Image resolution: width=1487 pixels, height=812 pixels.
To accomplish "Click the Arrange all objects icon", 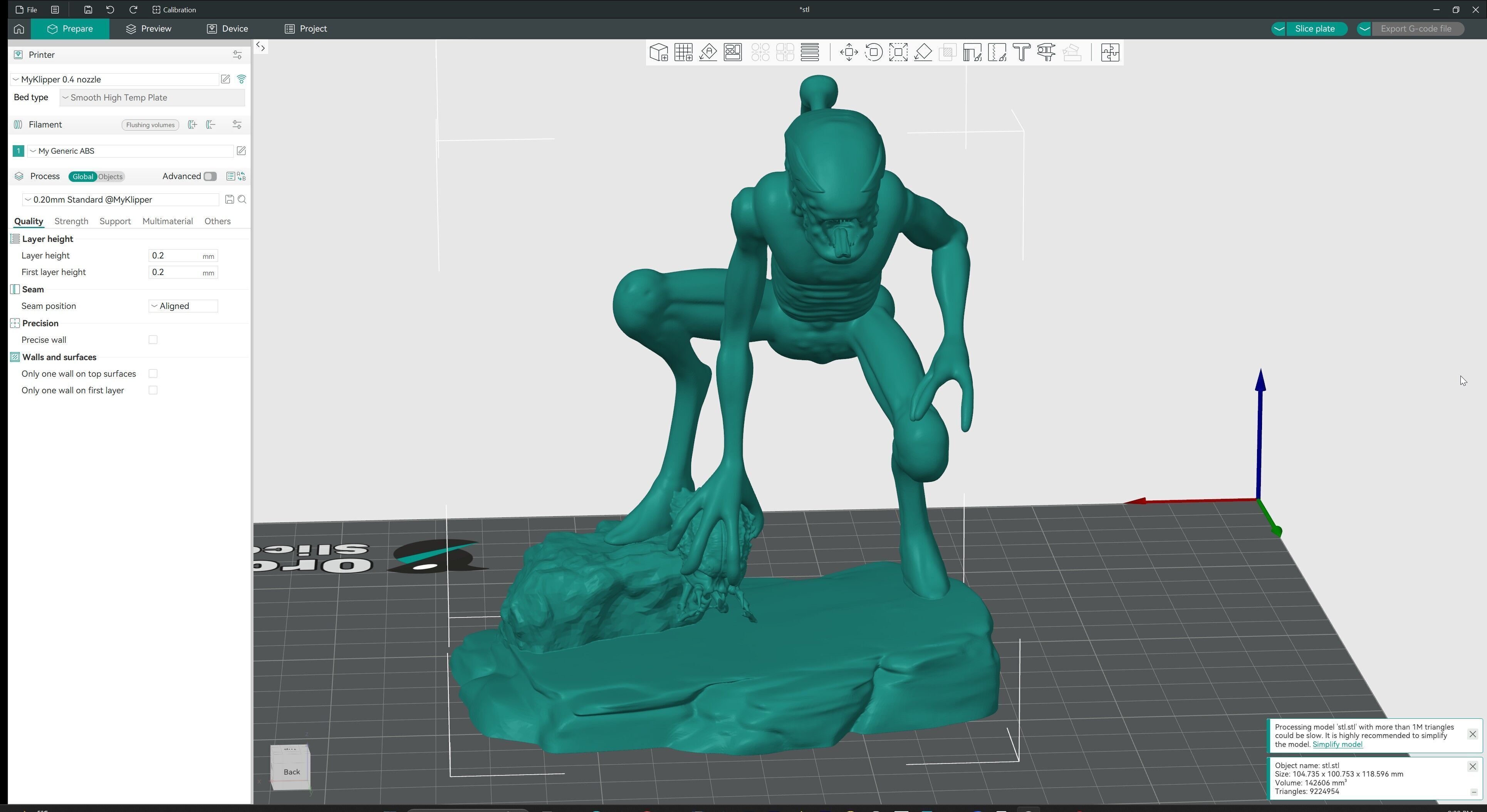I will 733,52.
